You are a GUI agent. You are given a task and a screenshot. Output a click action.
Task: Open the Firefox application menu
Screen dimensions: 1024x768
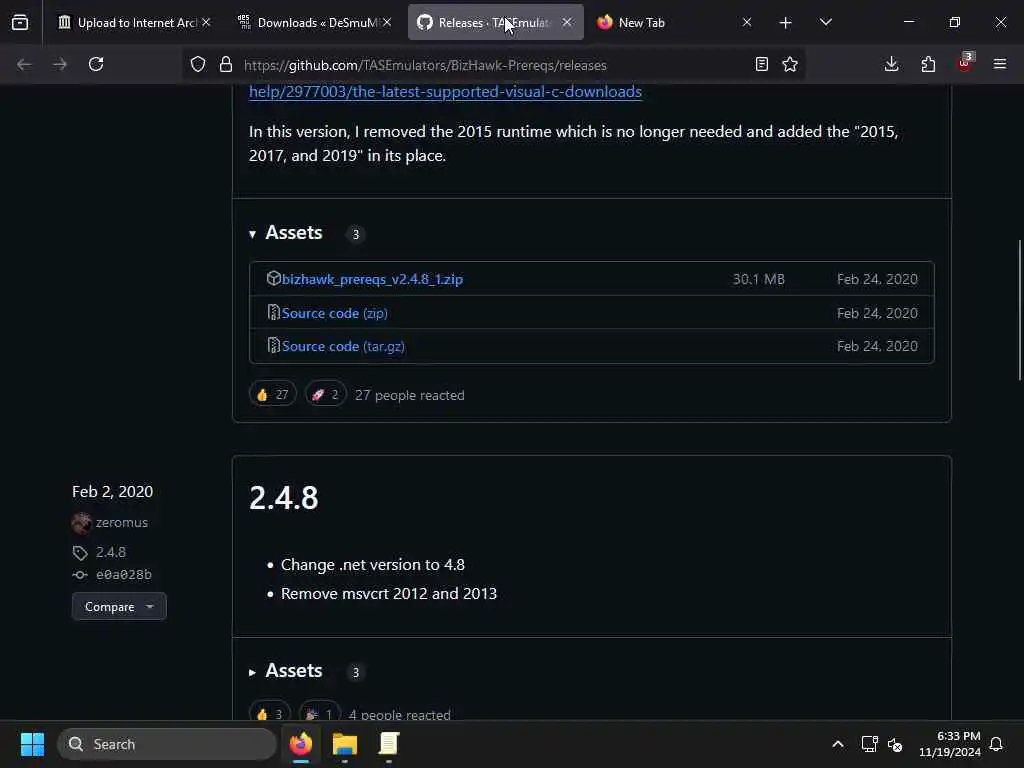coord(1000,64)
